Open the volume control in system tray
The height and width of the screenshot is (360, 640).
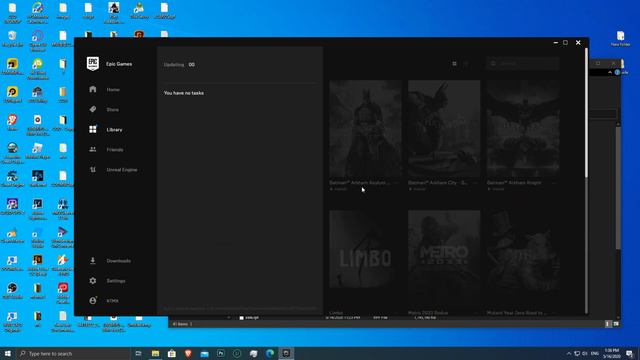[x=584, y=353]
